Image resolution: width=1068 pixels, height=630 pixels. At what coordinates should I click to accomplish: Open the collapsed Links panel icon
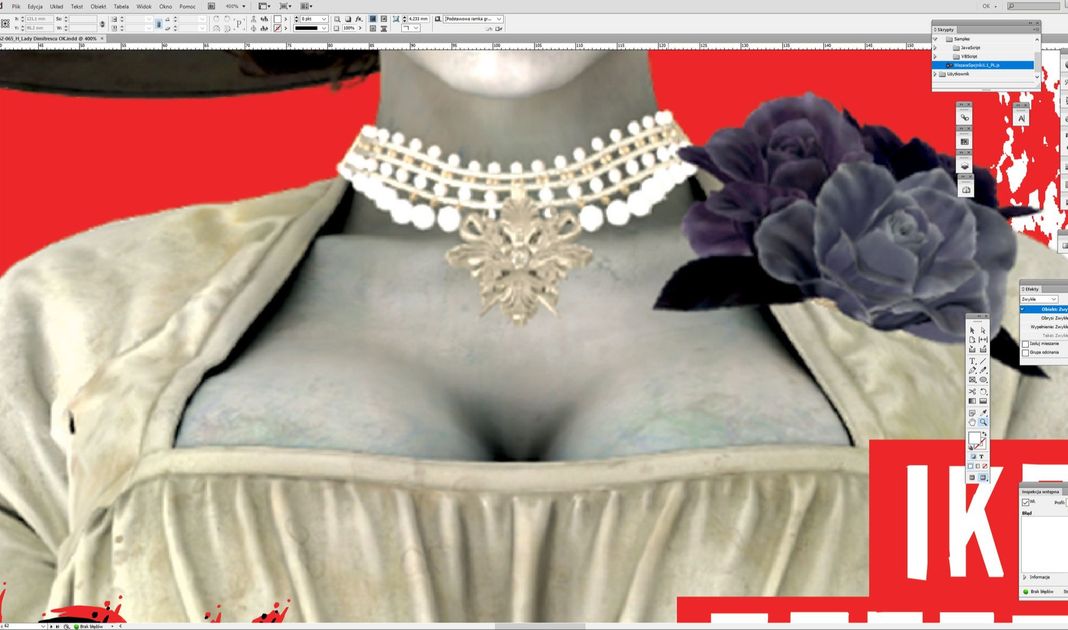tap(965, 117)
